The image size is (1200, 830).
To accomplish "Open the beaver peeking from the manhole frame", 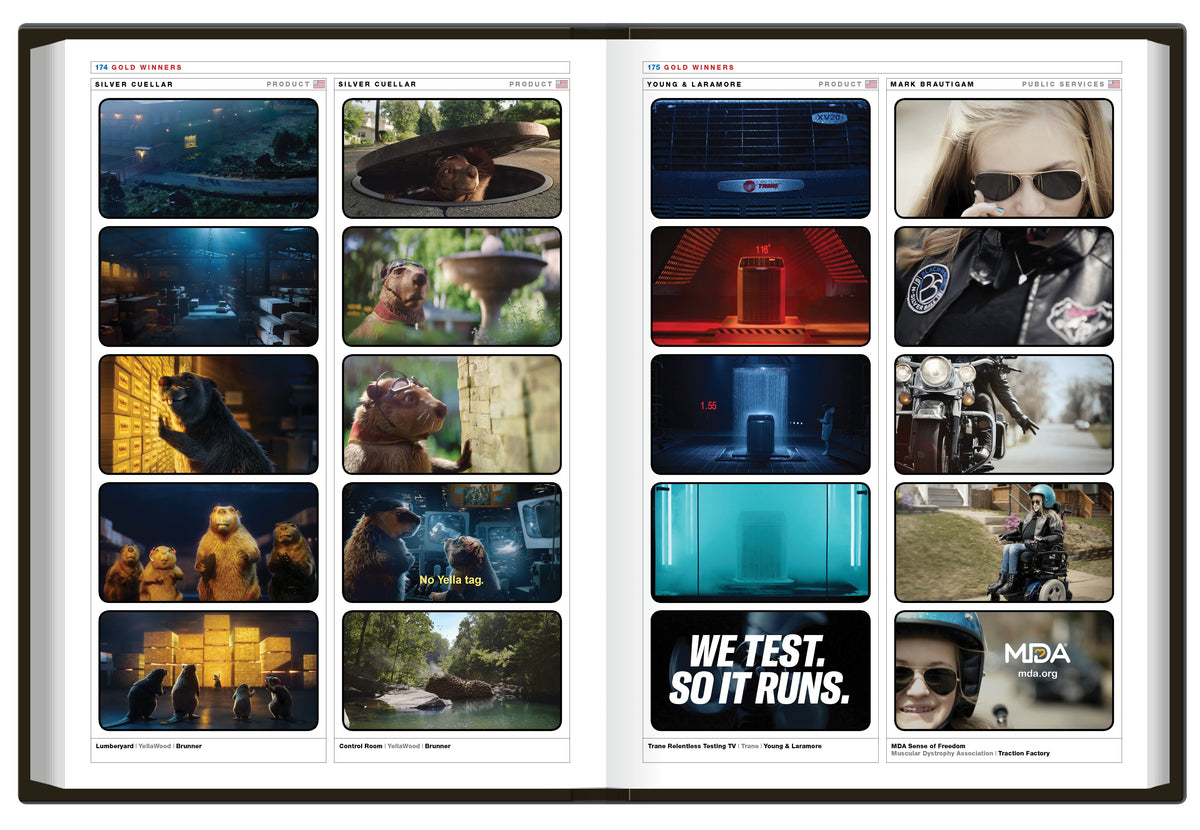I will 452,158.
